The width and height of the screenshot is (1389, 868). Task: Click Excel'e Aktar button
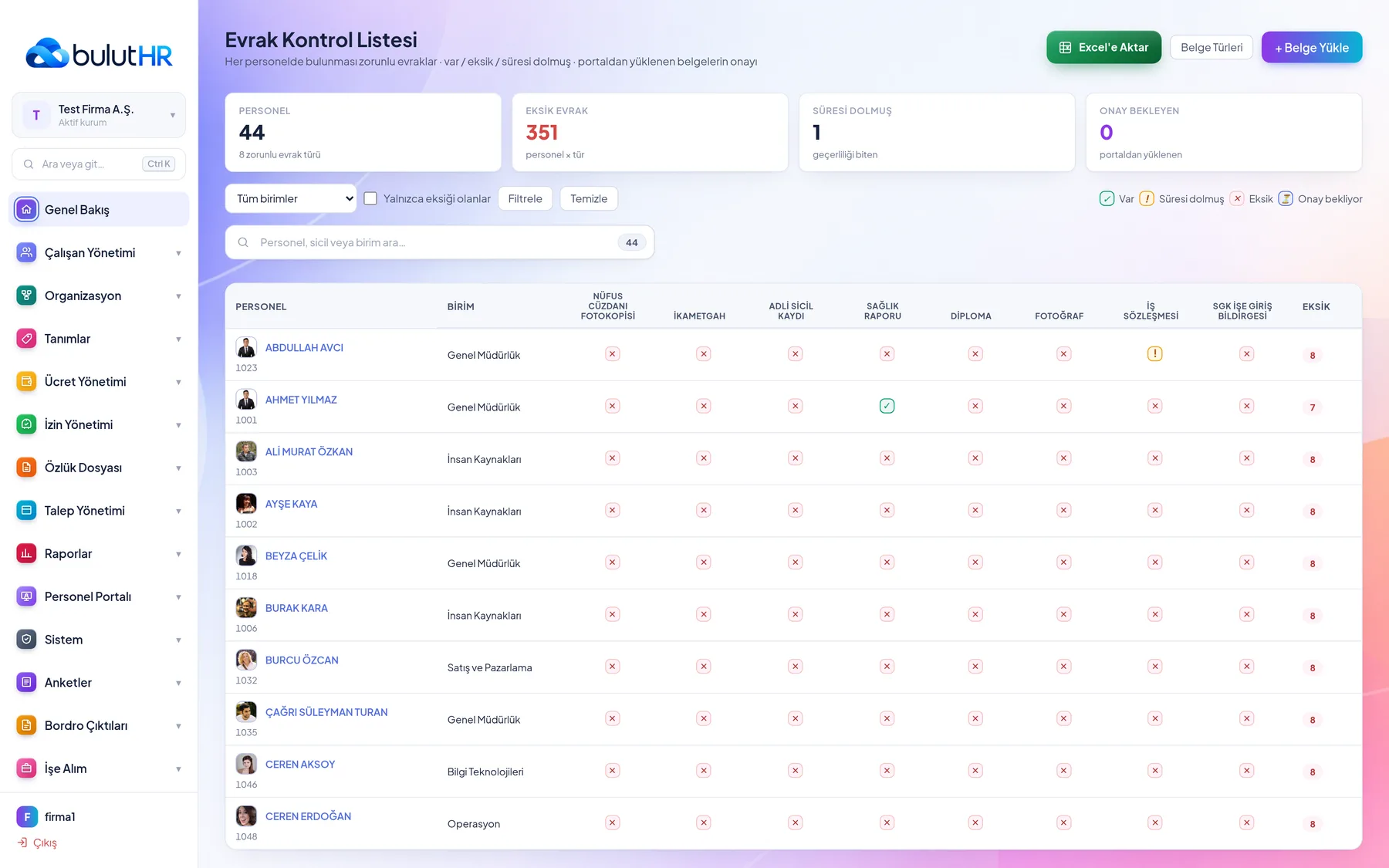coord(1103,47)
